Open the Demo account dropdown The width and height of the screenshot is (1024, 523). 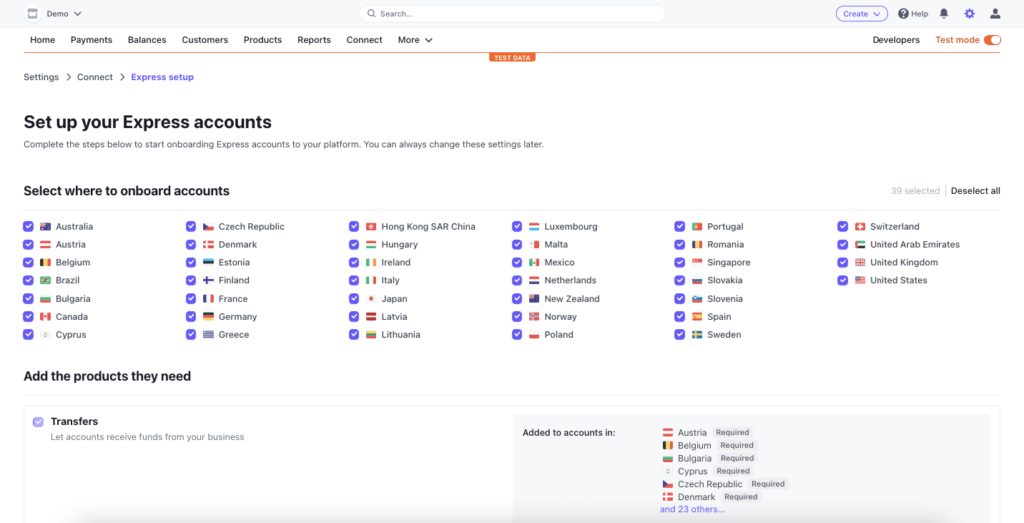point(64,13)
